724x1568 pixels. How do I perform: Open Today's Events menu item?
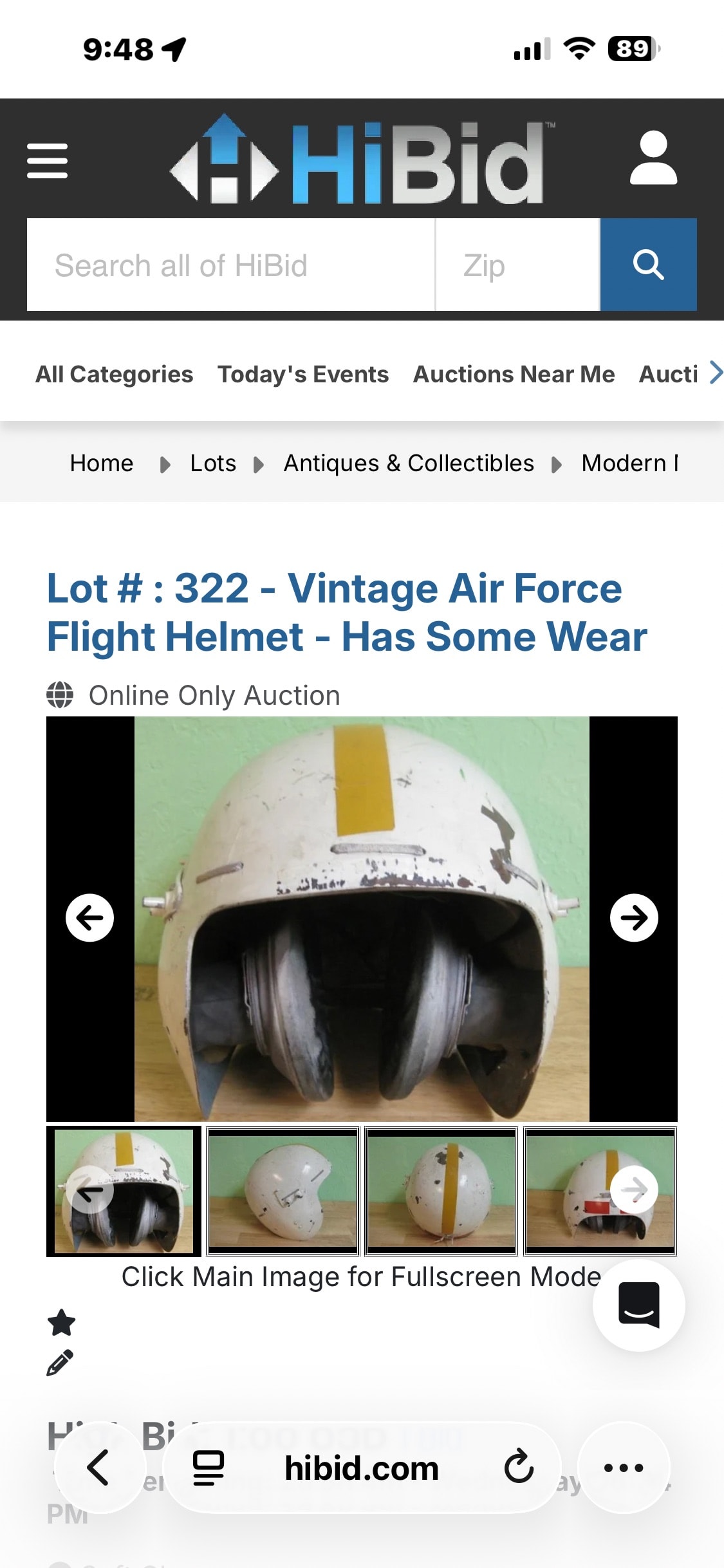pos(303,374)
